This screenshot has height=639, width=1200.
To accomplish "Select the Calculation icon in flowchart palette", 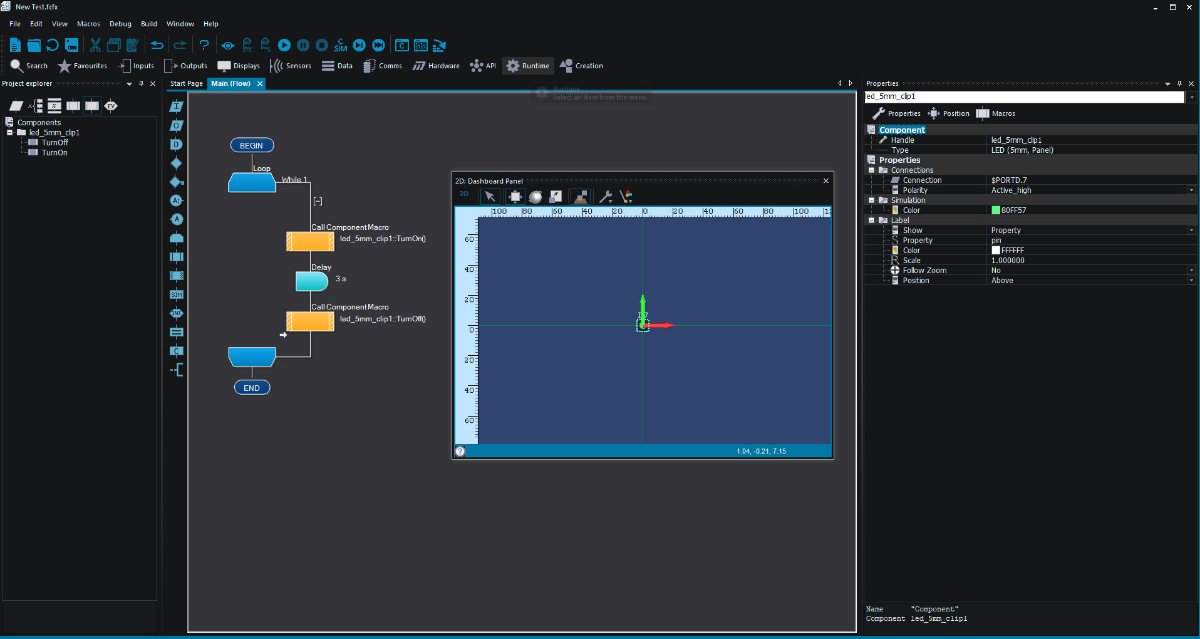I will pyautogui.click(x=177, y=330).
